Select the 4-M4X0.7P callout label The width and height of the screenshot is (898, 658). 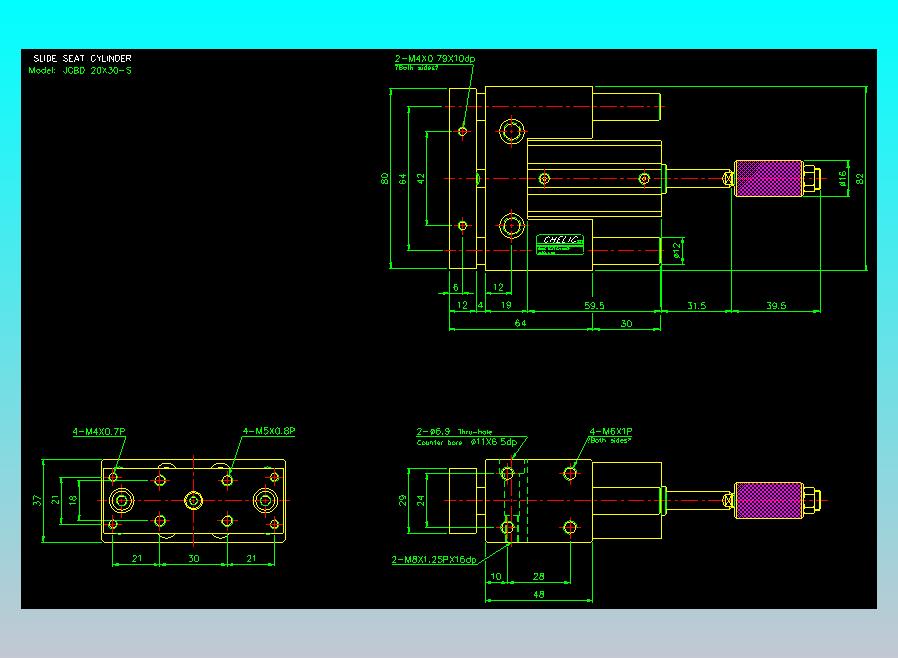point(99,431)
